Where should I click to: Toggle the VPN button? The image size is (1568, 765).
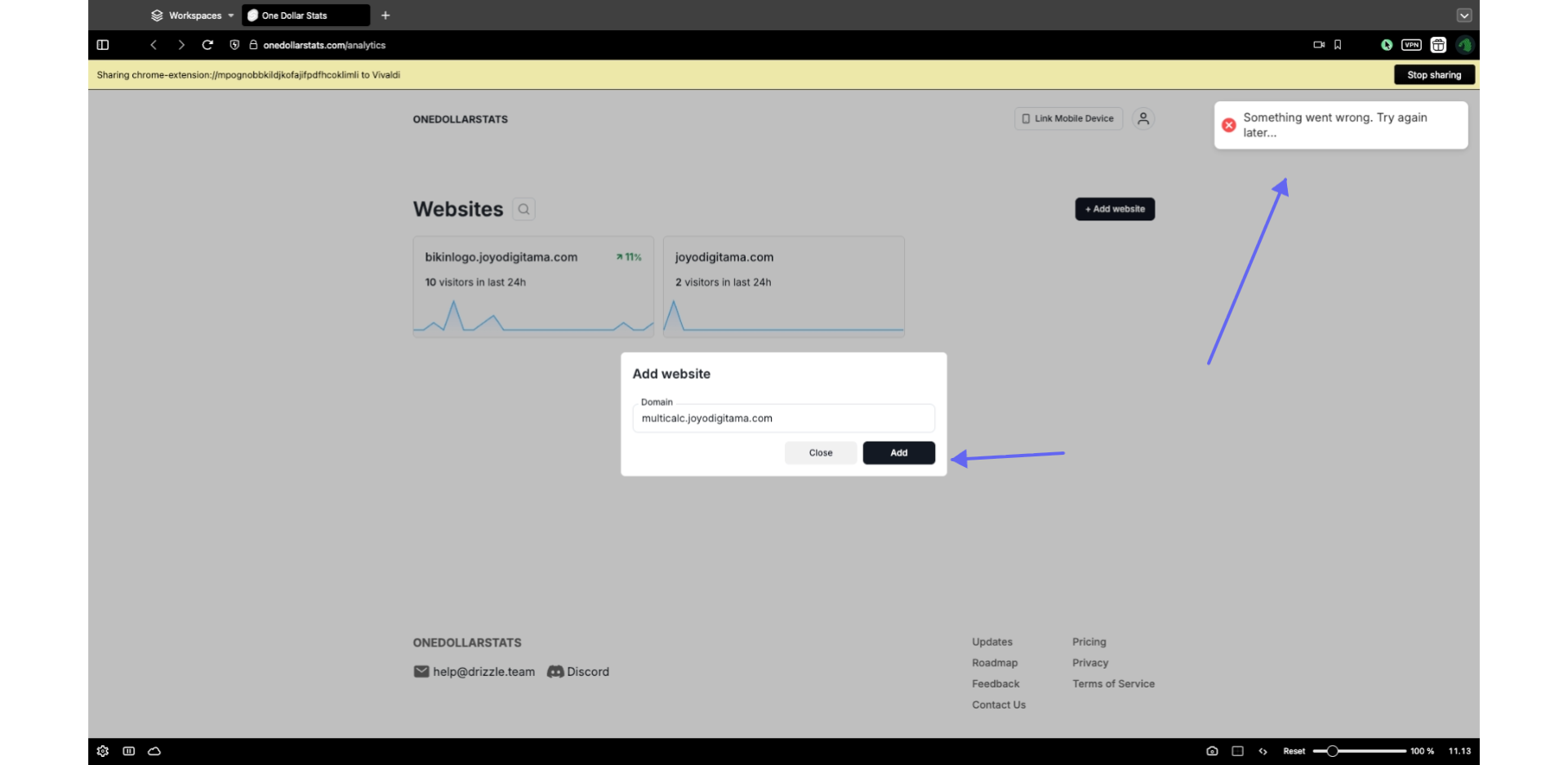point(1411,45)
